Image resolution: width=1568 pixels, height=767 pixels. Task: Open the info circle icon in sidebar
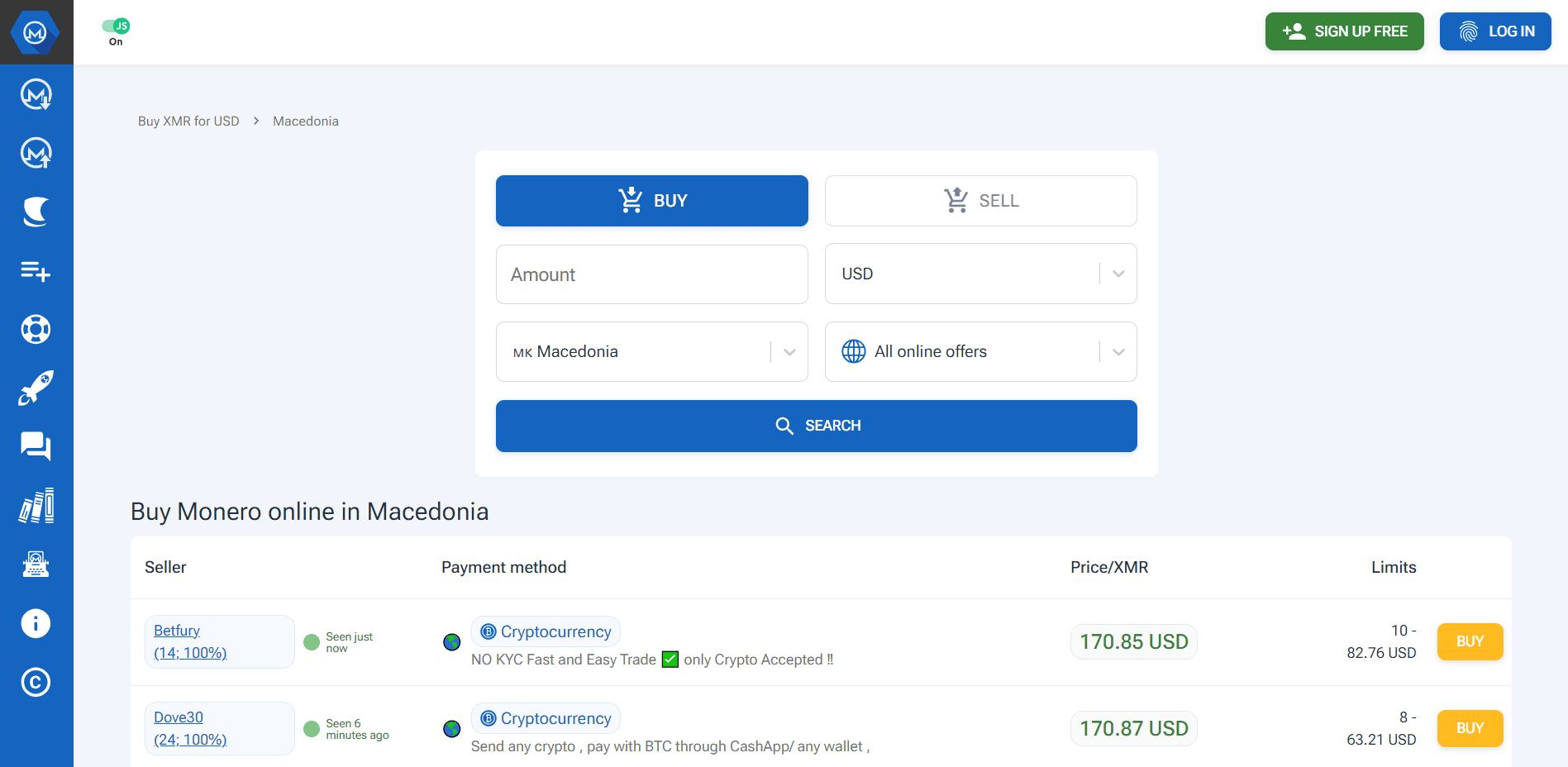pyautogui.click(x=36, y=623)
